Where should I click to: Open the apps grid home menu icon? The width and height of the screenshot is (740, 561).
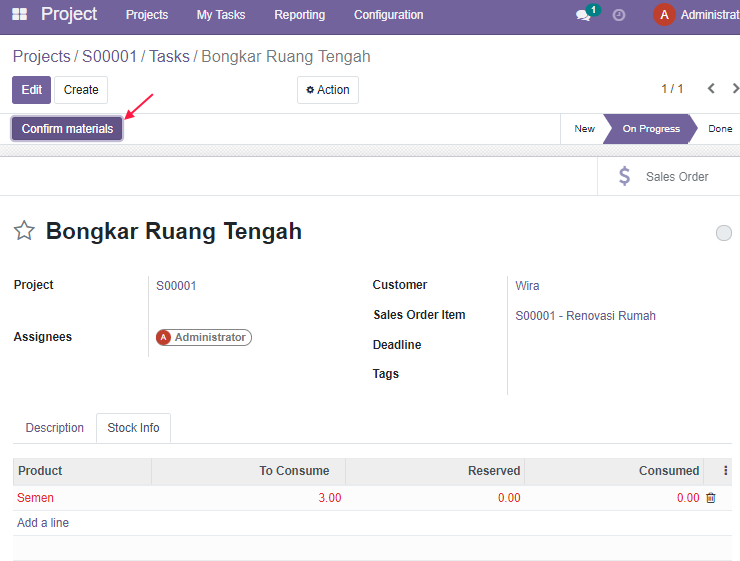pos(19,14)
